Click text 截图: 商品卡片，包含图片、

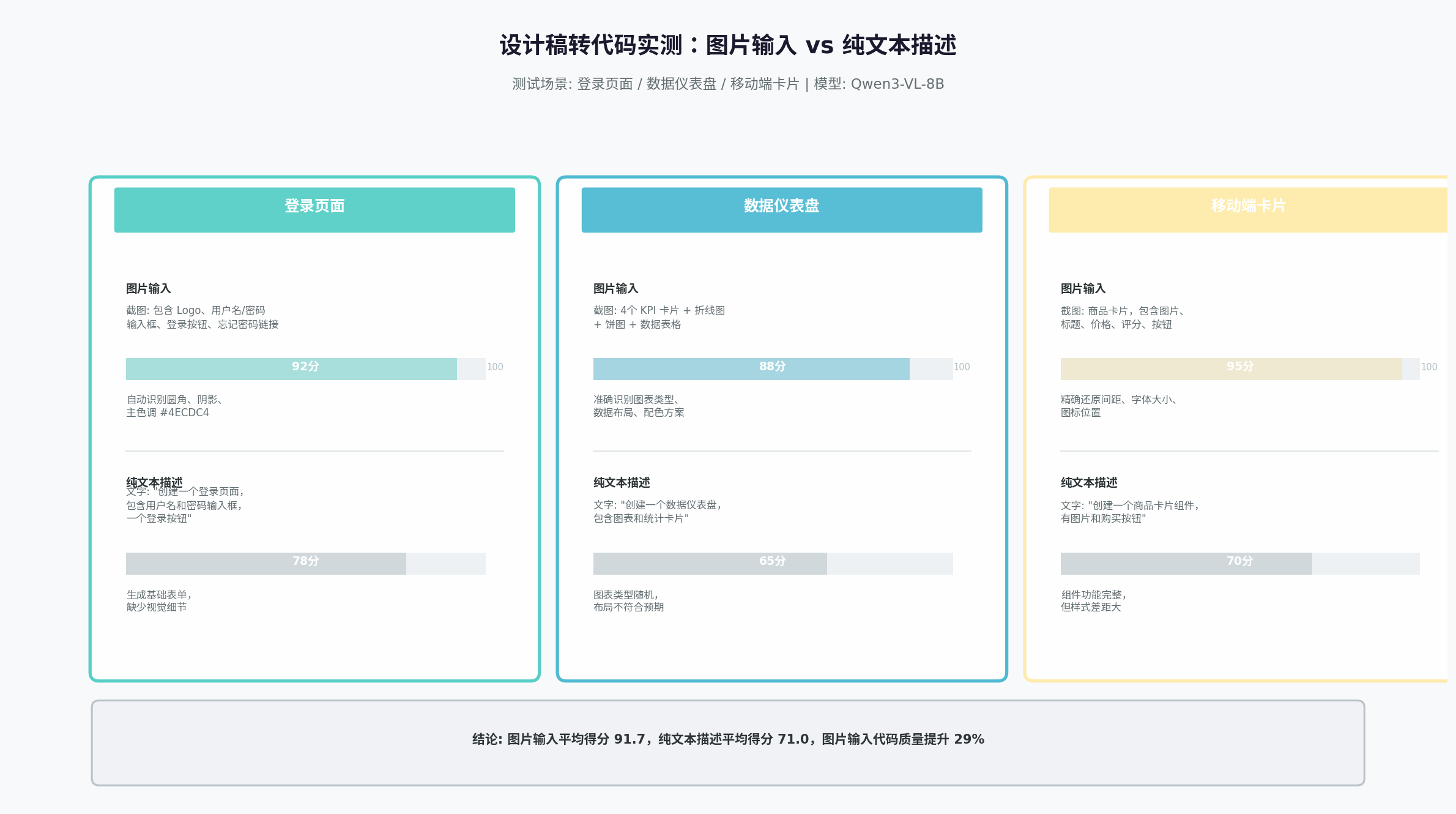pos(1123,311)
